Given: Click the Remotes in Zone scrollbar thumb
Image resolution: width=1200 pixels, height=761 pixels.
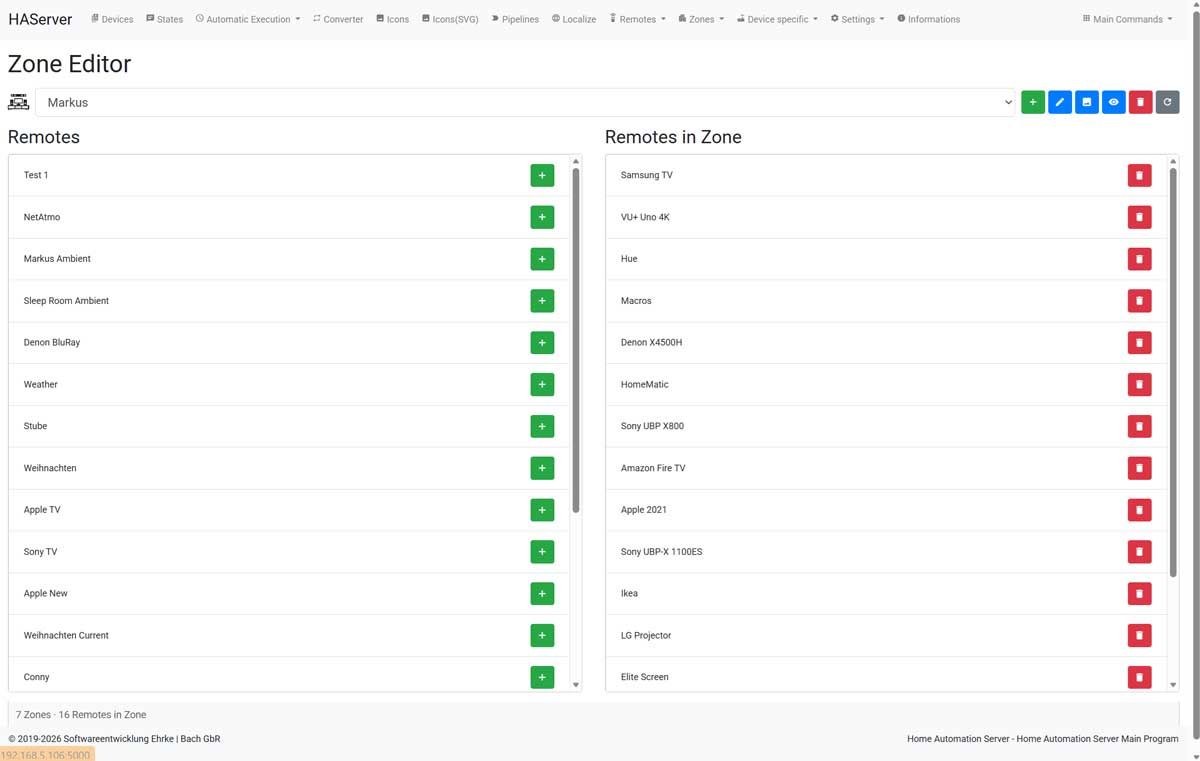Looking at the screenshot, I should [x=1173, y=372].
